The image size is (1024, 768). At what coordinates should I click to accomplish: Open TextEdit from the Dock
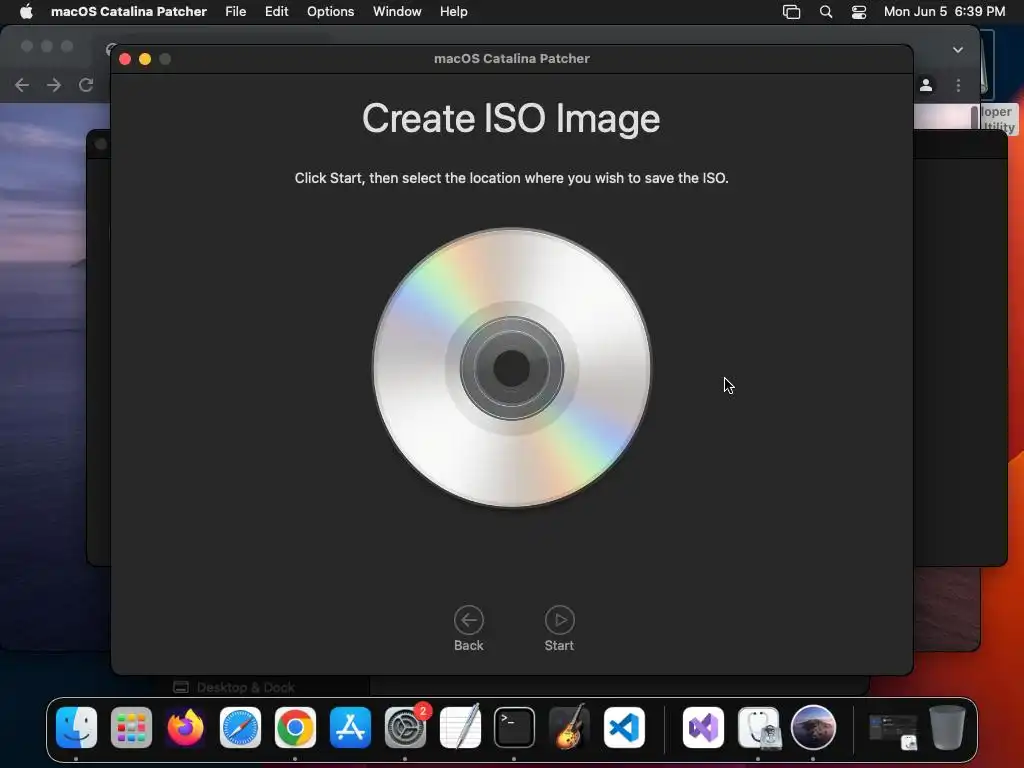tap(460, 728)
